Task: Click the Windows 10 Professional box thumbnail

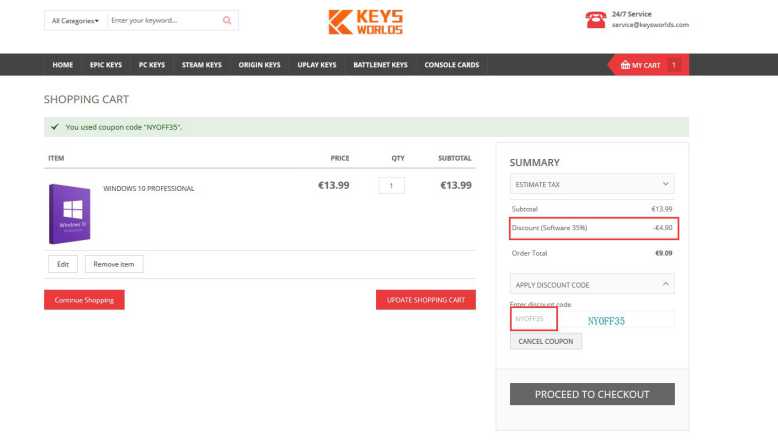Action: [x=69, y=214]
